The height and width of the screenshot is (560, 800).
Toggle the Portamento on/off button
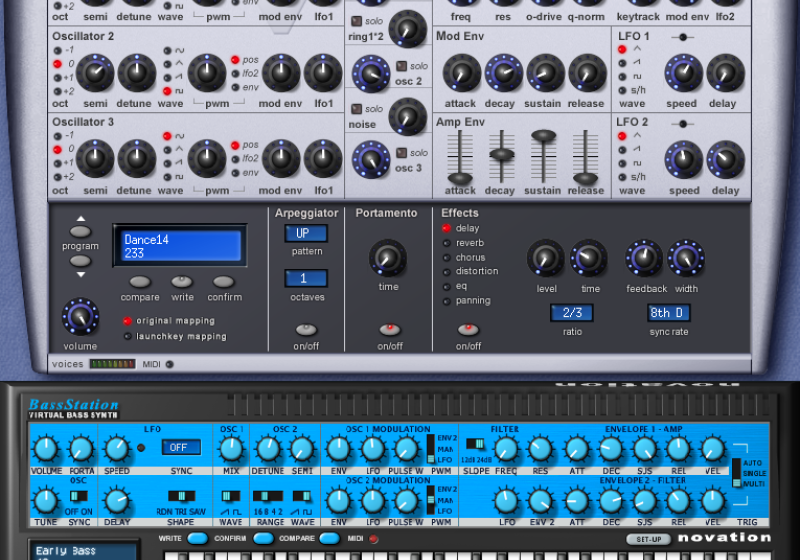(x=390, y=329)
